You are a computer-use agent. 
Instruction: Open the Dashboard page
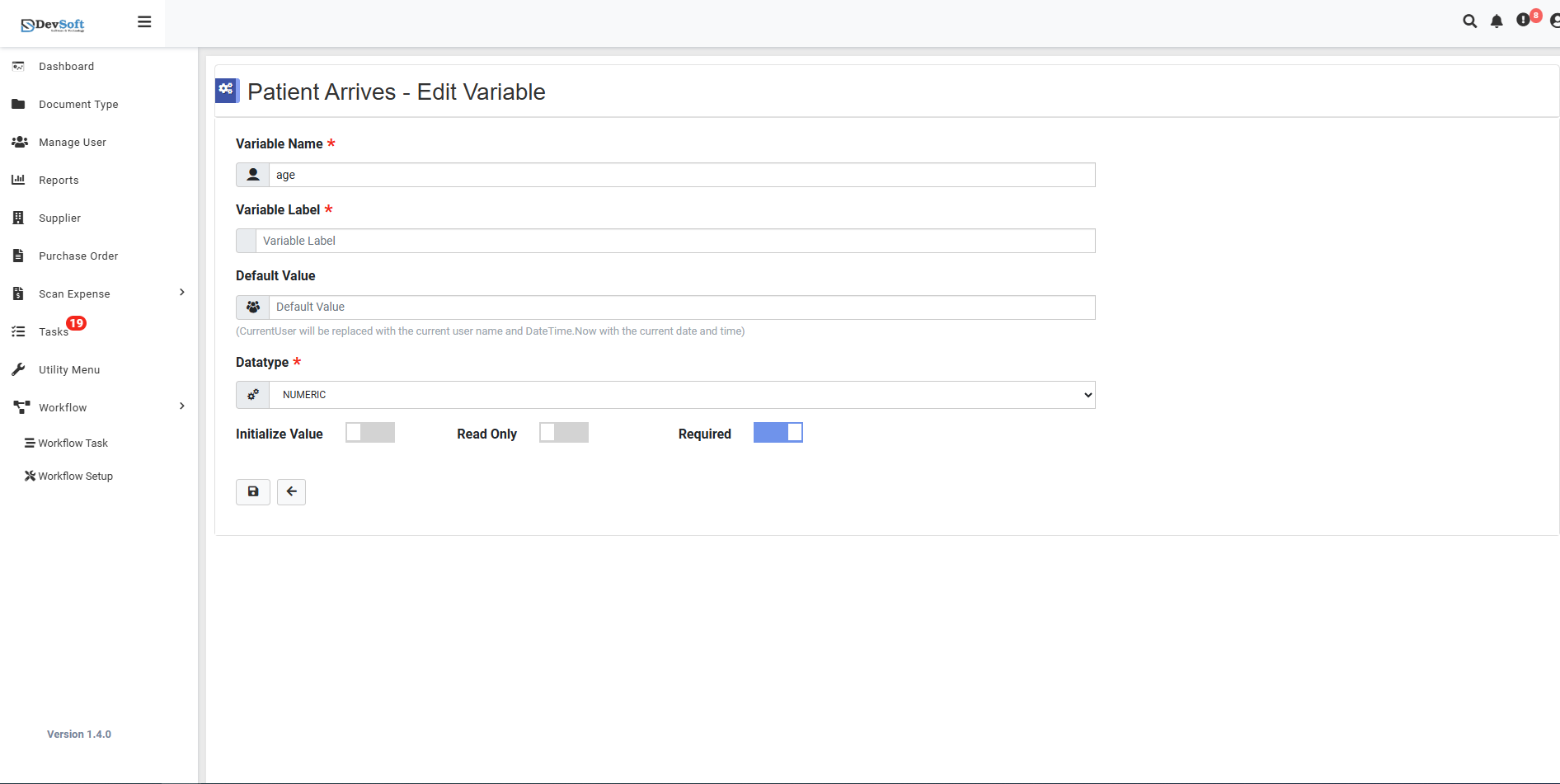[67, 66]
